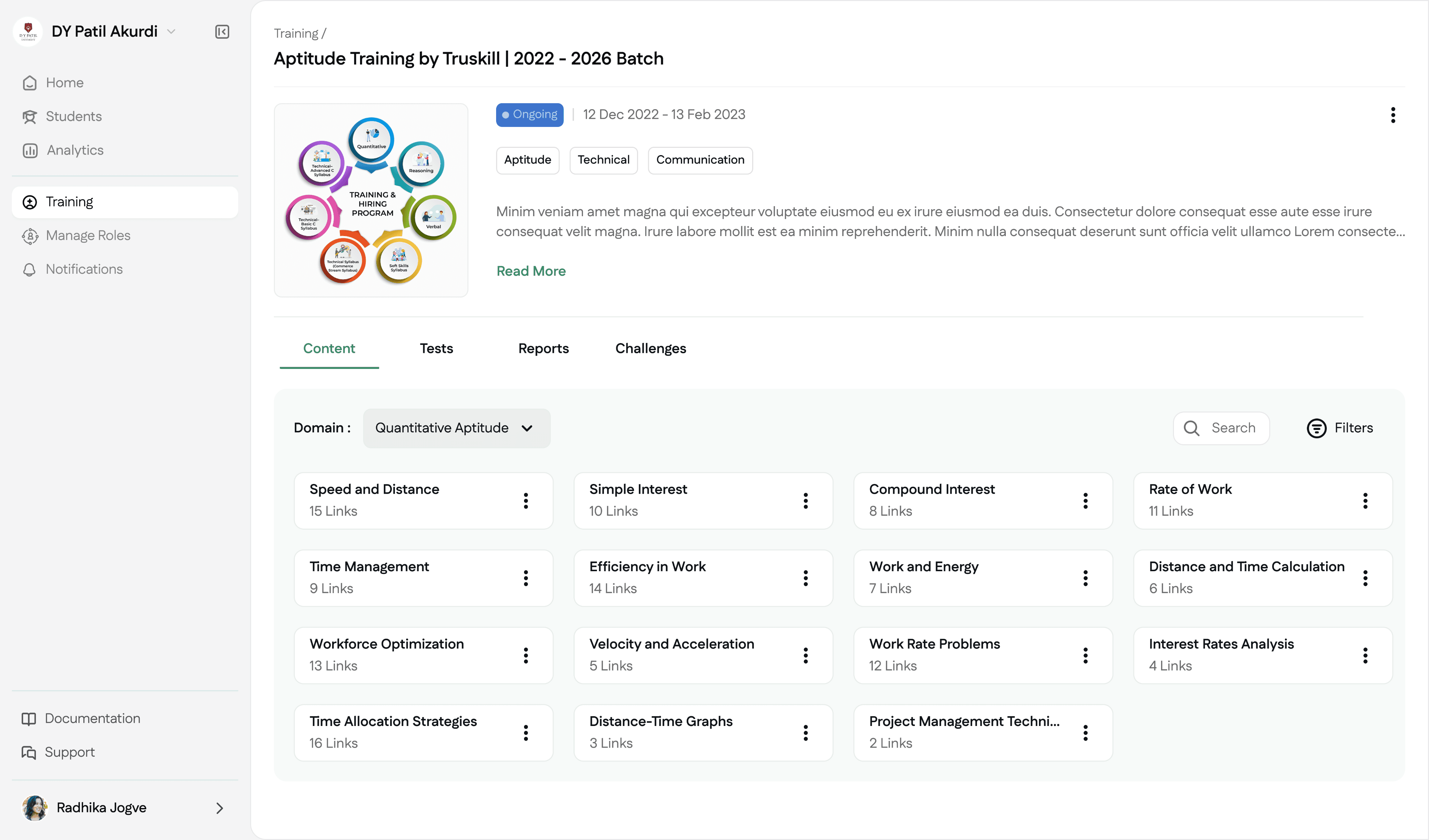Click the Analytics chart icon

point(30,150)
